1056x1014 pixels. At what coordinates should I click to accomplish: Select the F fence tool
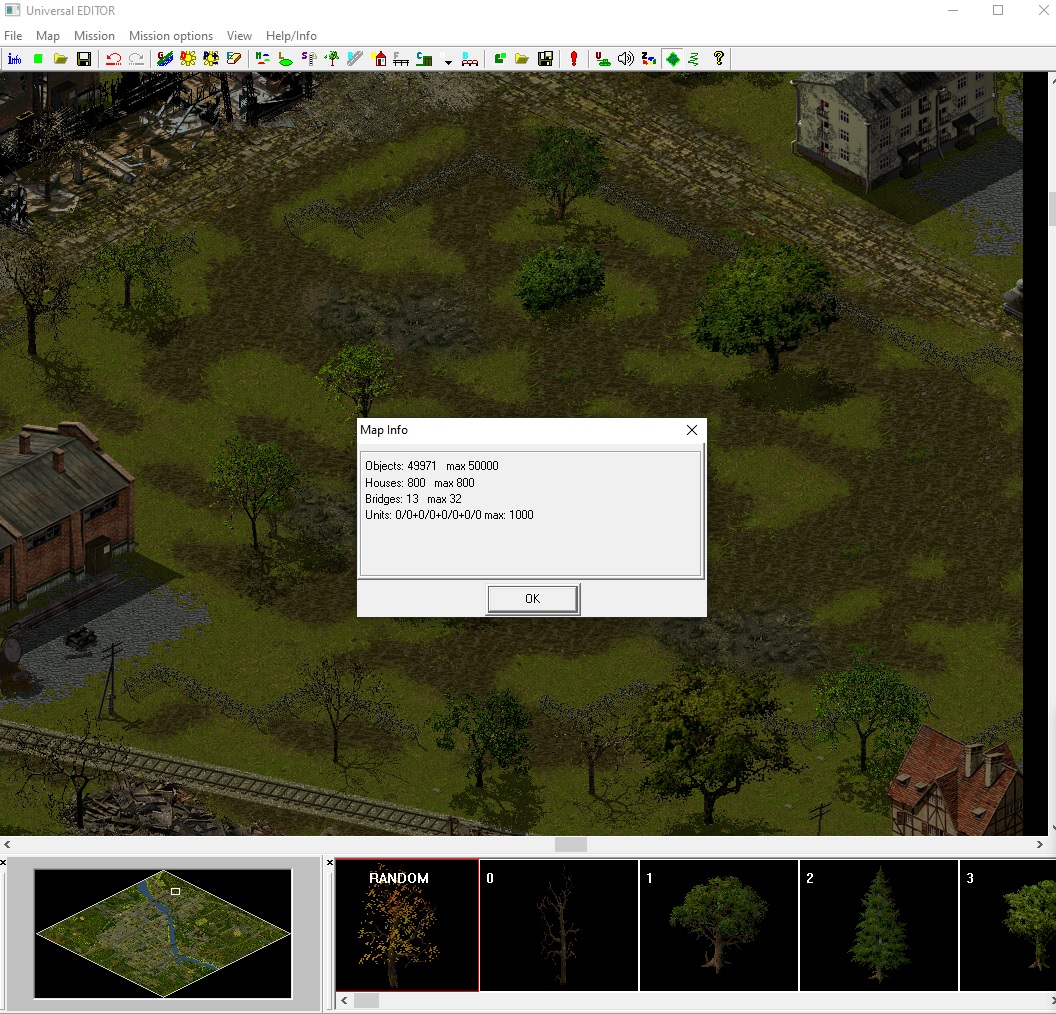click(x=401, y=59)
